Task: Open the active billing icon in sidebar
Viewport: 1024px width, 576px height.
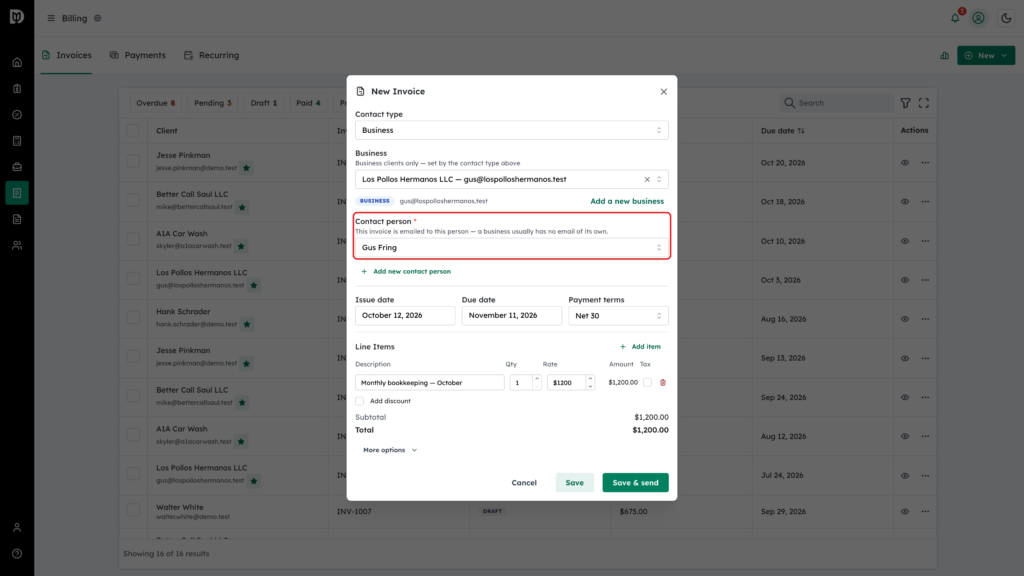Action: click(x=17, y=193)
